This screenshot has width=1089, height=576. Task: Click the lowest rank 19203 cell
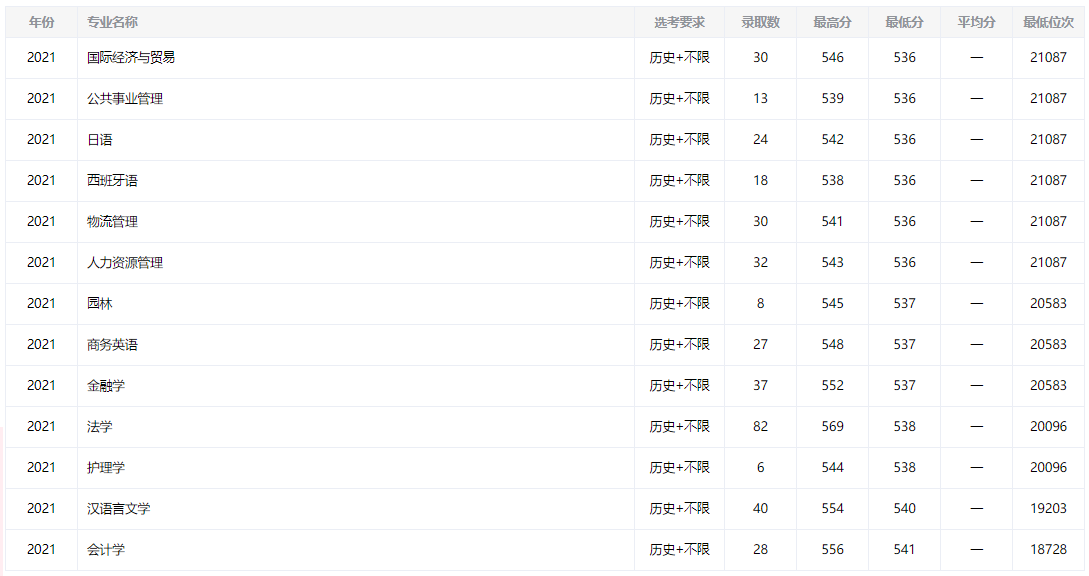coord(1048,509)
